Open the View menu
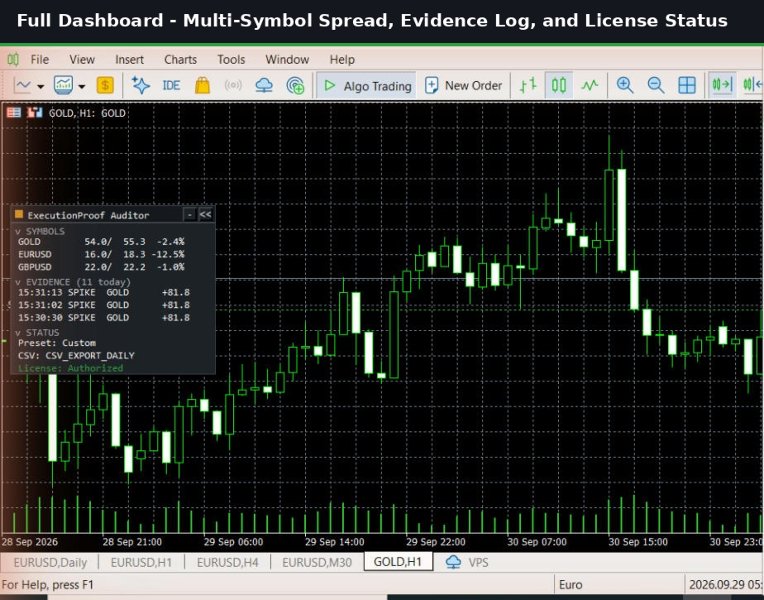The image size is (764, 600). pyautogui.click(x=82, y=59)
